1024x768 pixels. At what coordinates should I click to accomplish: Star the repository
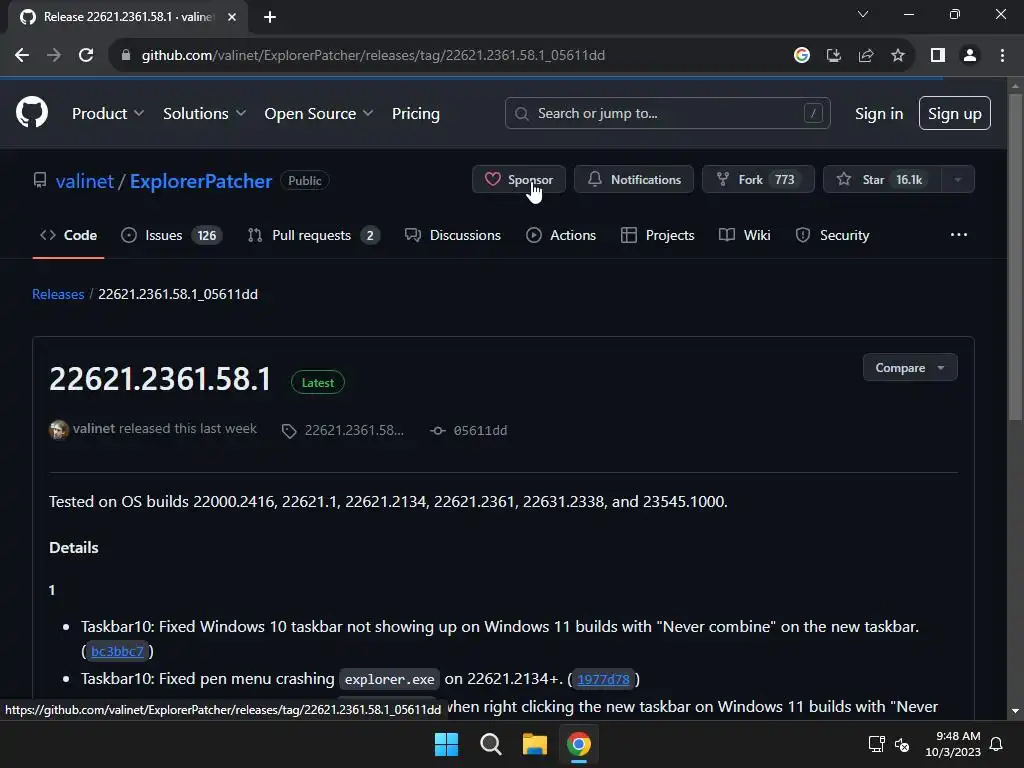[x=882, y=180]
